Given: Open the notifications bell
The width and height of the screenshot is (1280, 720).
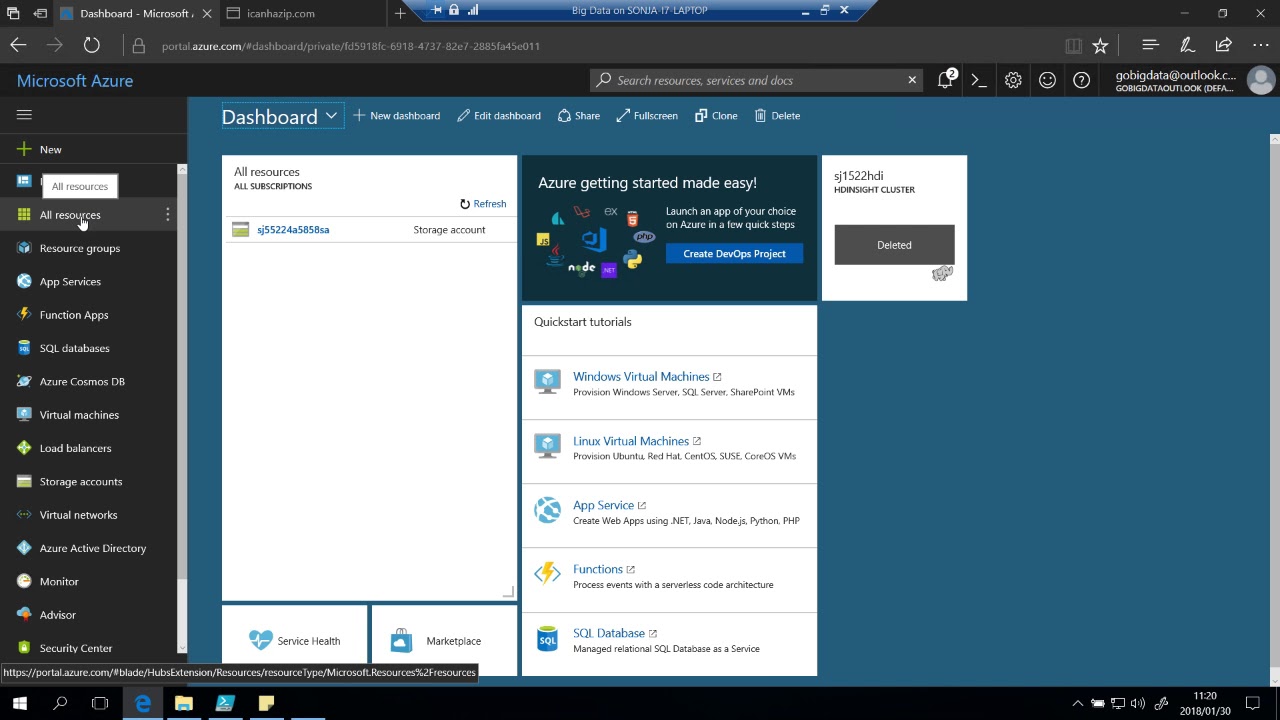Looking at the screenshot, I should pos(945,80).
